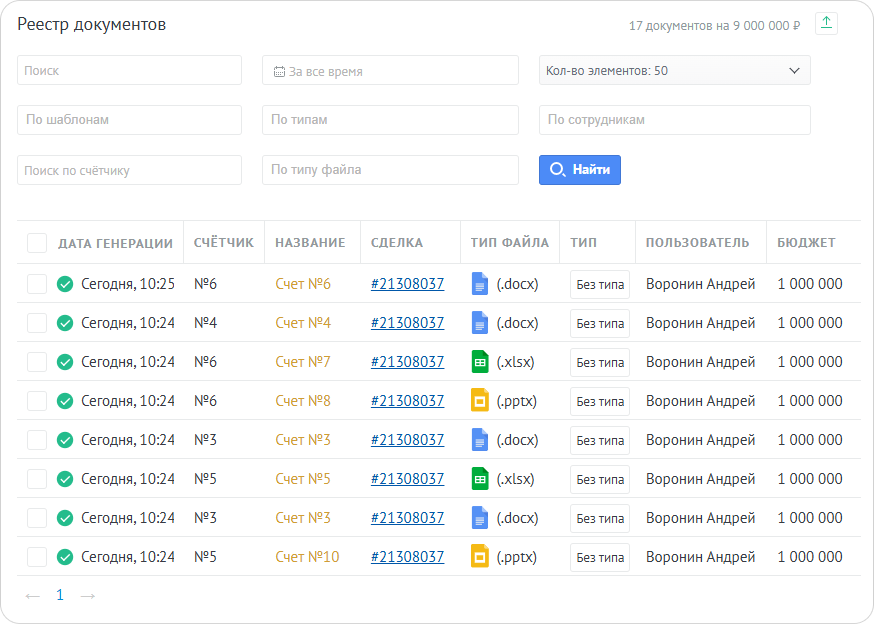The width and height of the screenshot is (875, 625).
Task: Focus the Поиск по счётчику field
Action: (x=129, y=170)
